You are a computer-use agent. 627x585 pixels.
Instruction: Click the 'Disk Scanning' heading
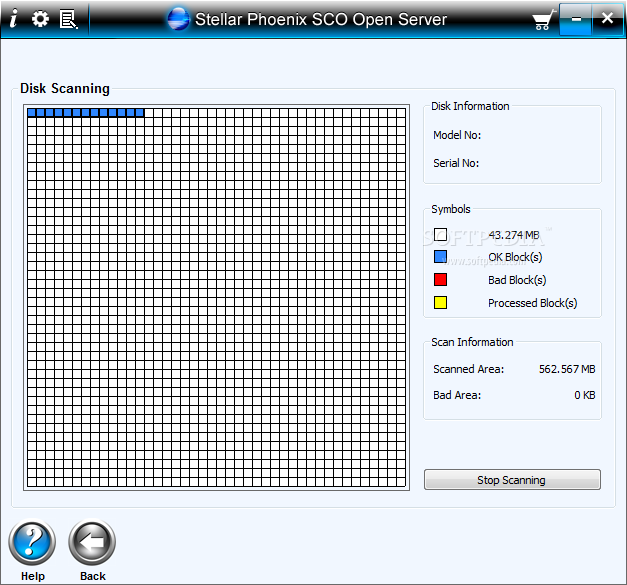point(65,88)
